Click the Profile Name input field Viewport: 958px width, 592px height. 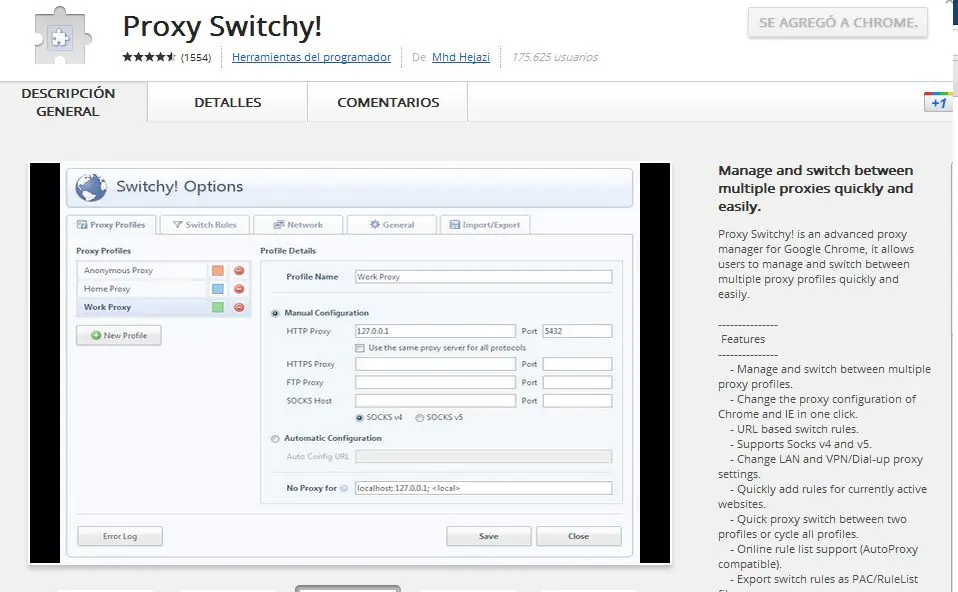(x=483, y=277)
